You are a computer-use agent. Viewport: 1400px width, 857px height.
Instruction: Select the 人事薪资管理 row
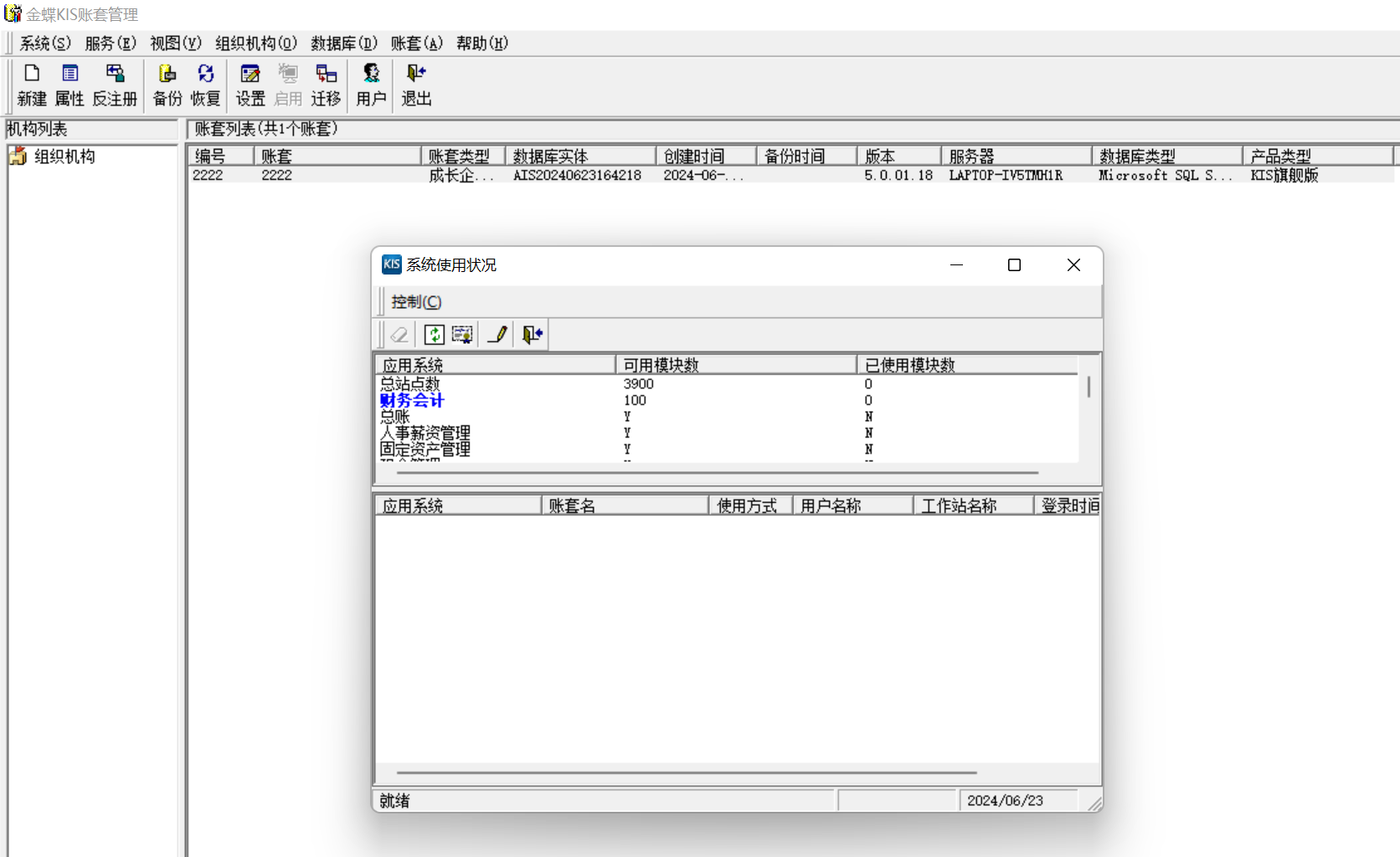click(x=726, y=433)
